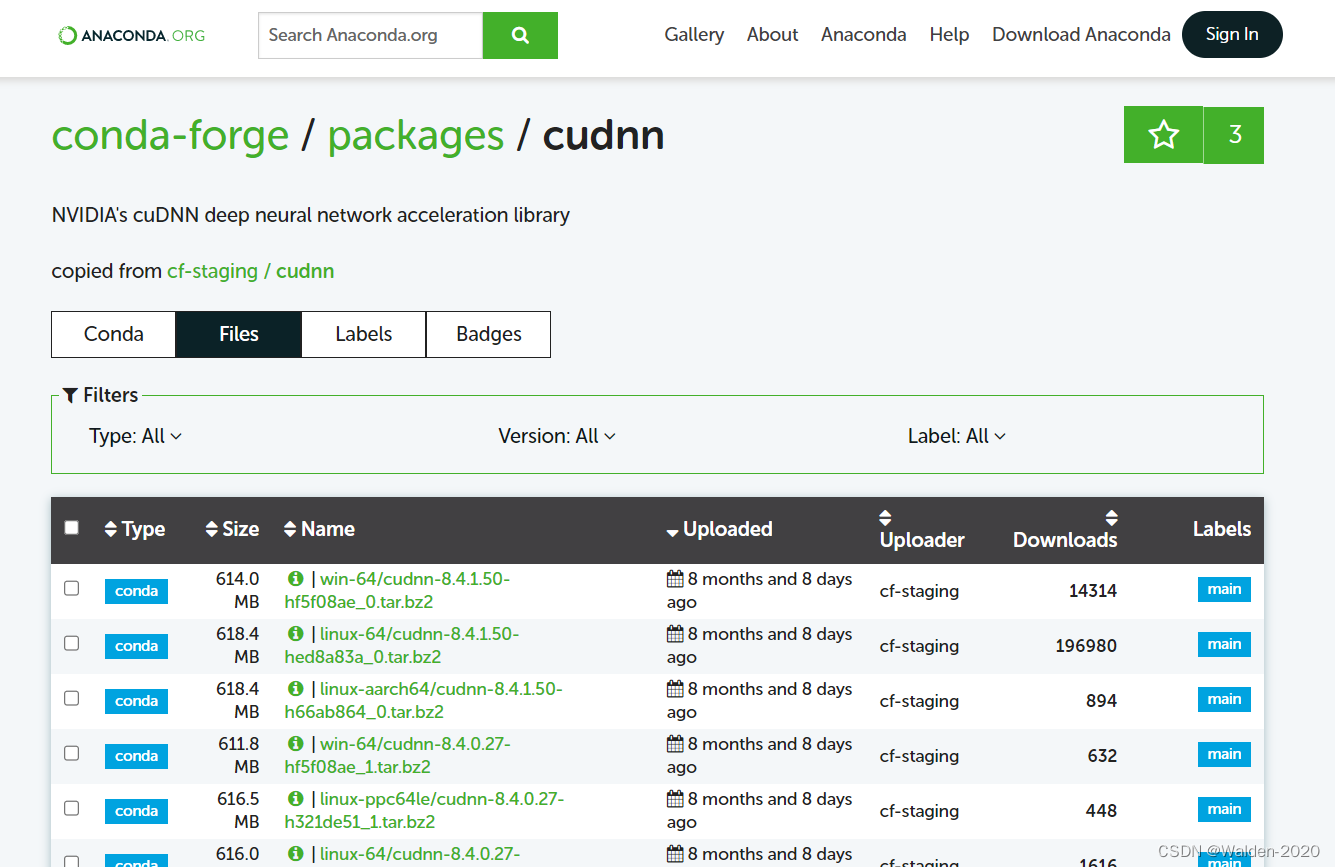The width and height of the screenshot is (1335, 867).
Task: Expand the Label: All filter dropdown
Action: [x=957, y=436]
